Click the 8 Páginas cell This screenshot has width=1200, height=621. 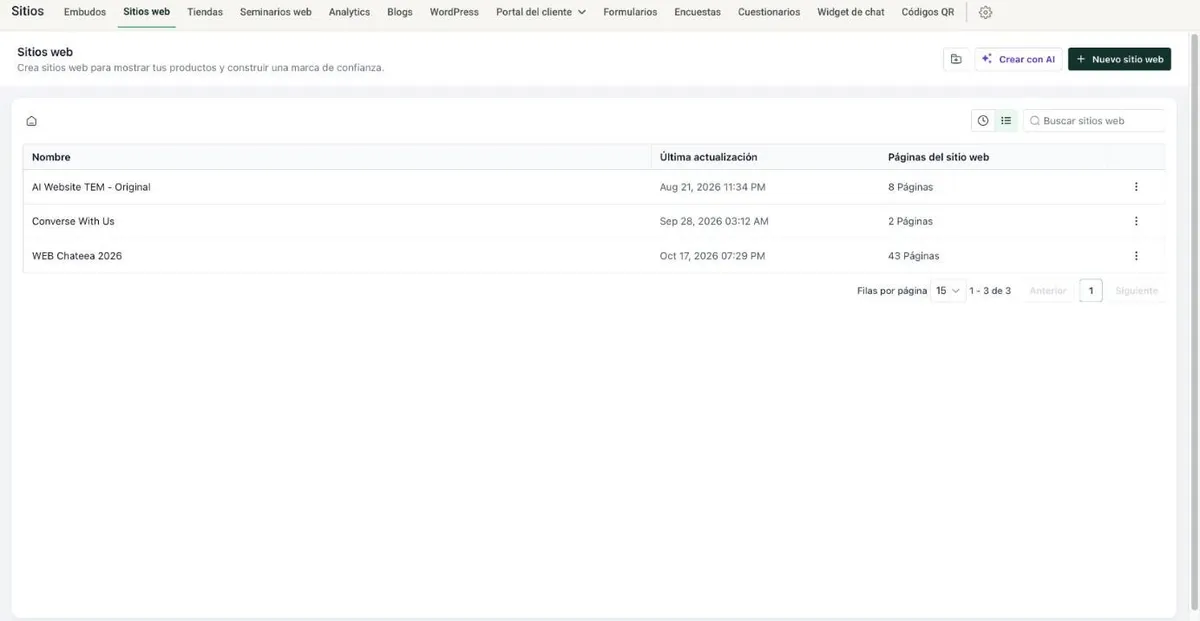click(910, 187)
